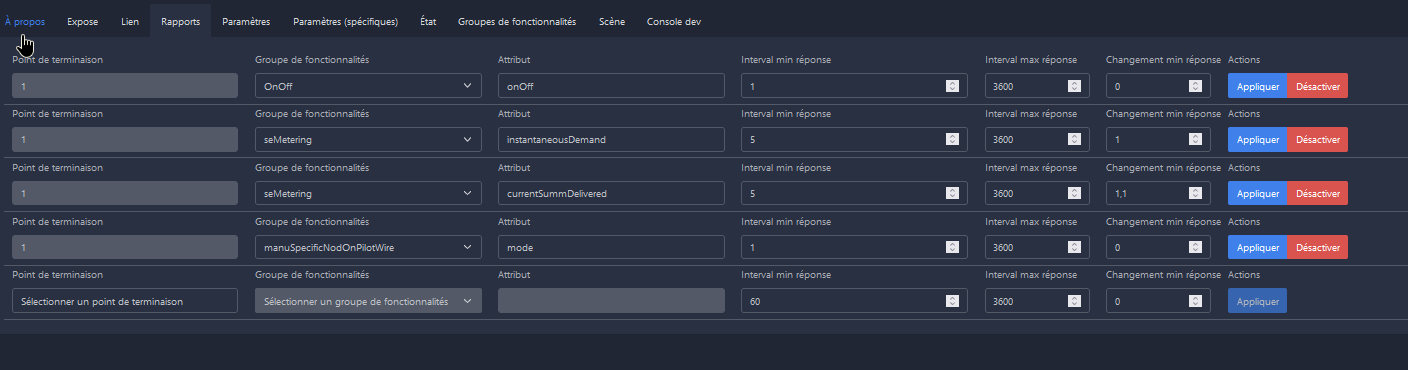Edit the onOff attribute field
The height and width of the screenshot is (370, 1408).
click(x=611, y=86)
